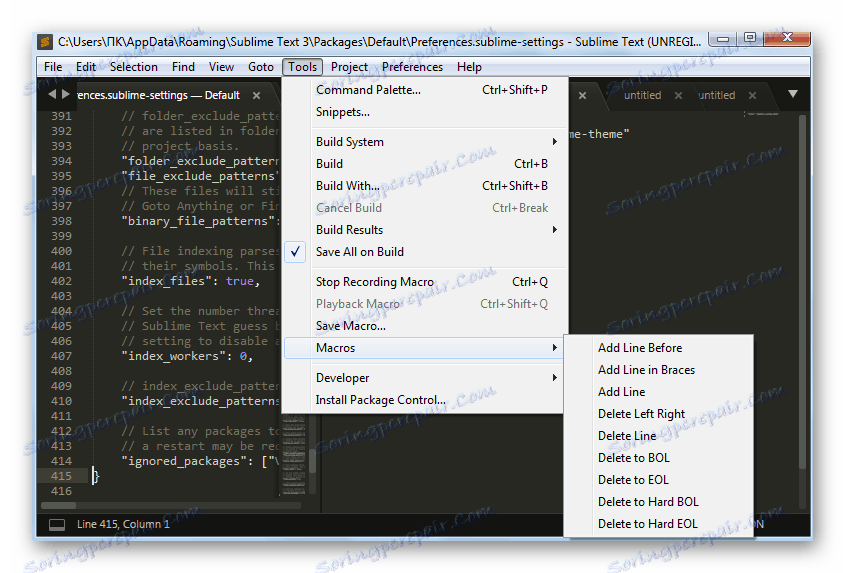This screenshot has height=573, width=845.
Task: Select the Add Line macro
Action: coord(659,392)
